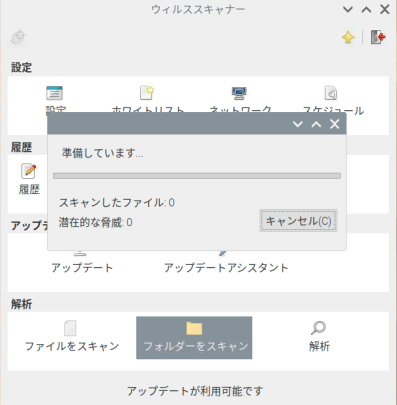Click the 履歴 section heading
Image resolution: width=397 pixels, height=405 pixels.
point(21,147)
